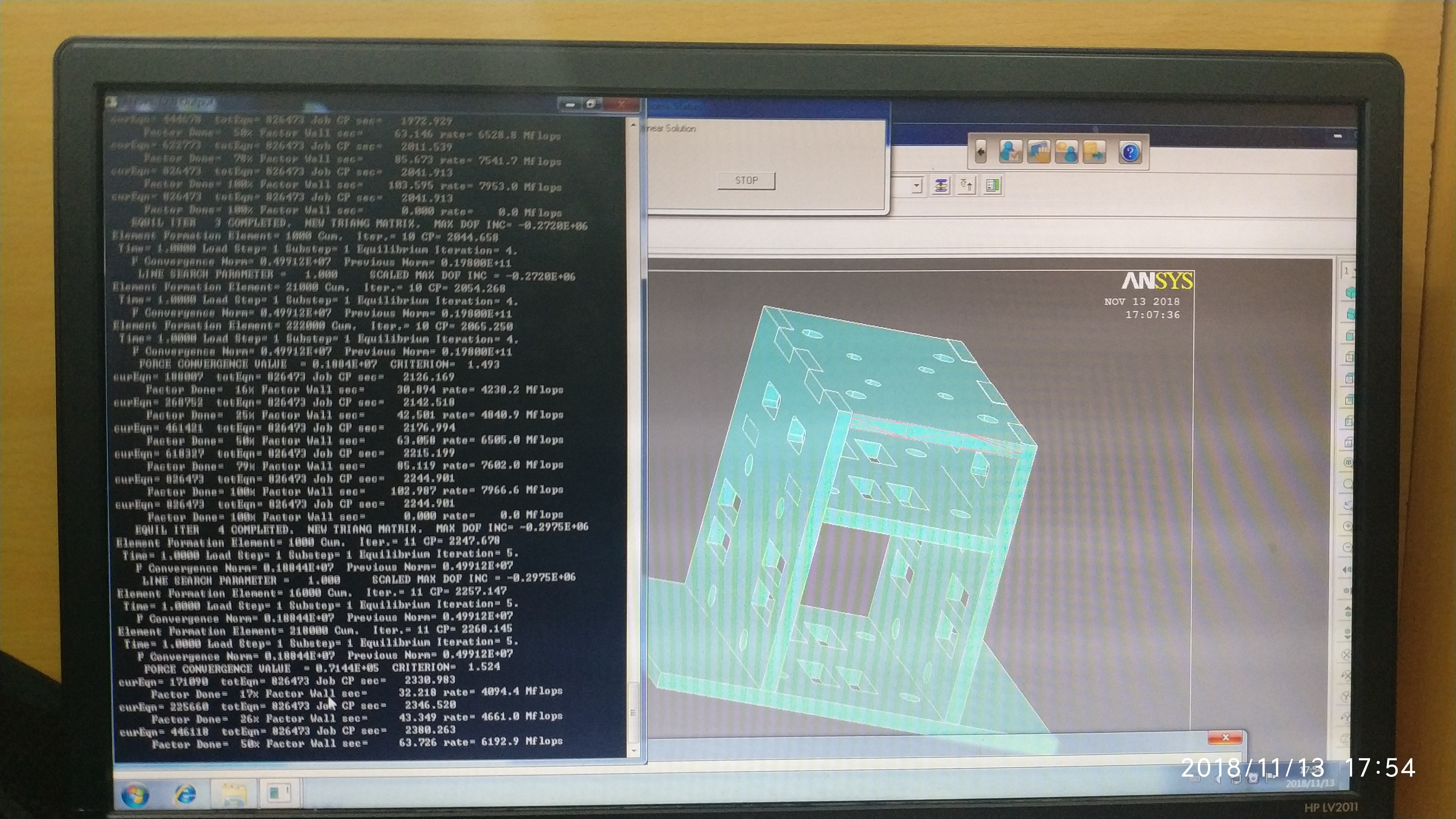
Task: Click the red close button below graphics window
Action: (x=1225, y=737)
